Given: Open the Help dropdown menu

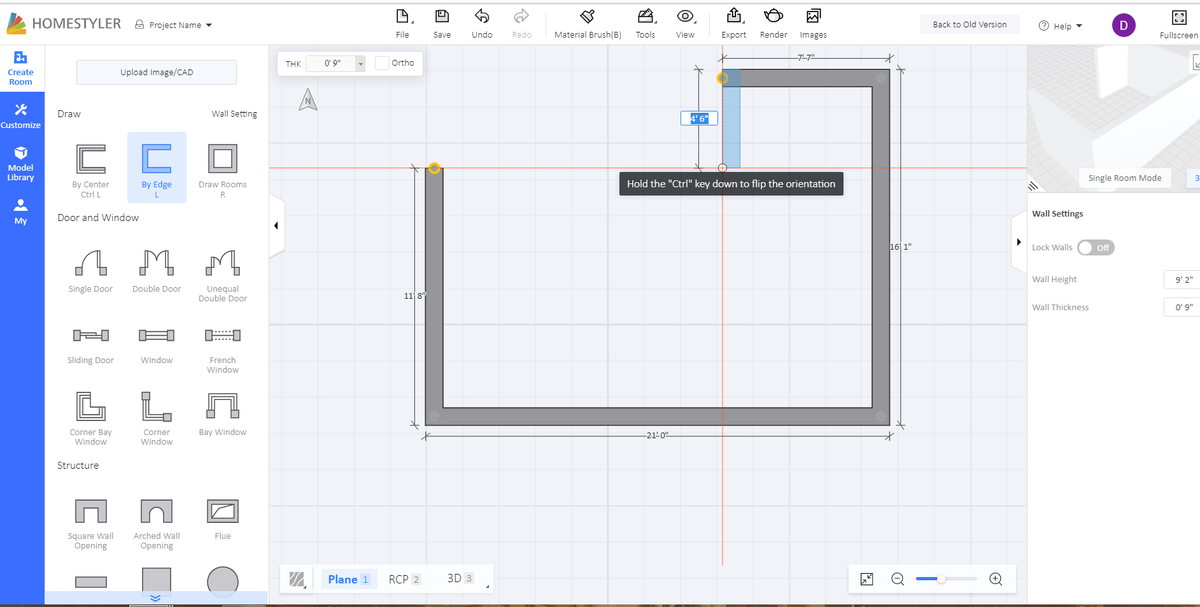Looking at the screenshot, I should (x=1060, y=26).
